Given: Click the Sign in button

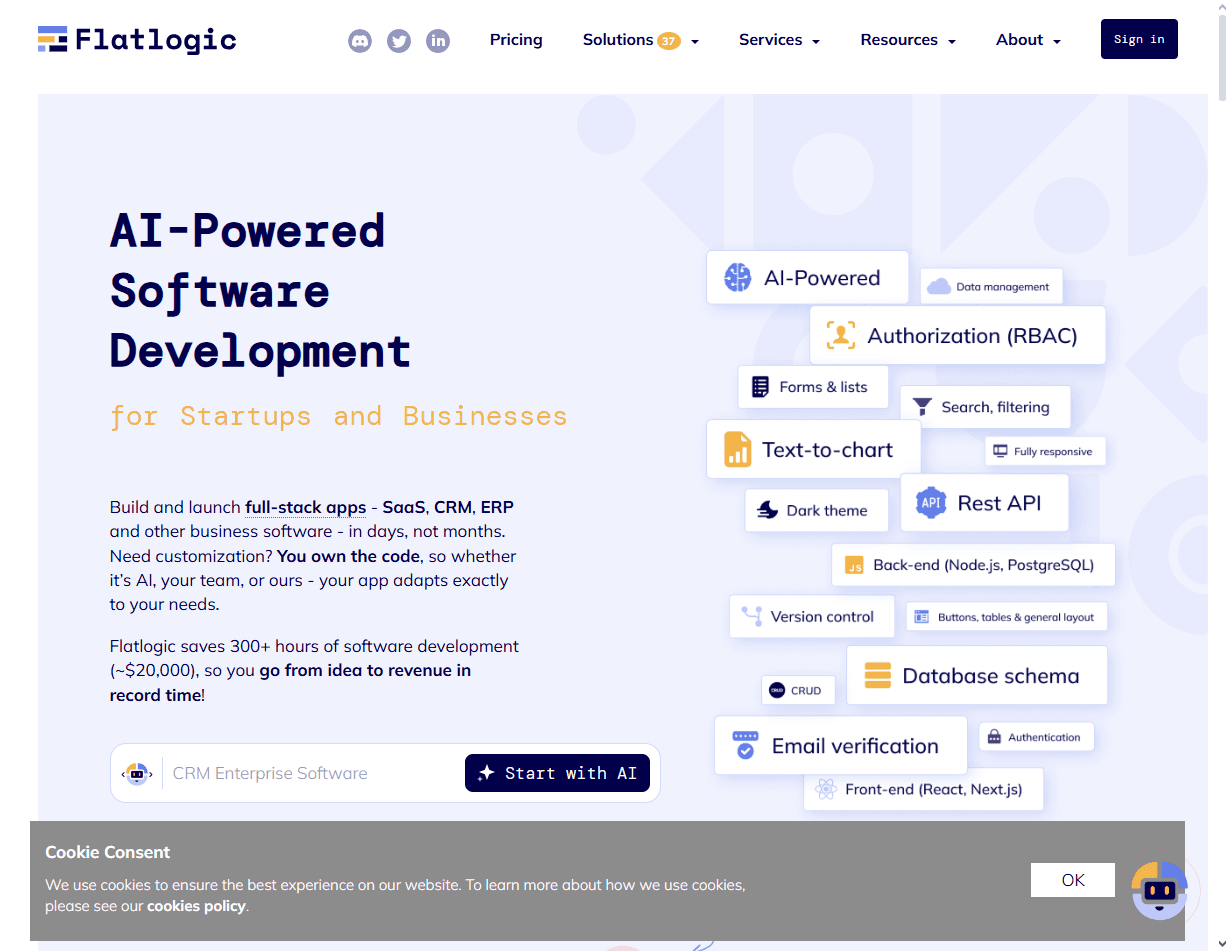Looking at the screenshot, I should tap(1139, 39).
